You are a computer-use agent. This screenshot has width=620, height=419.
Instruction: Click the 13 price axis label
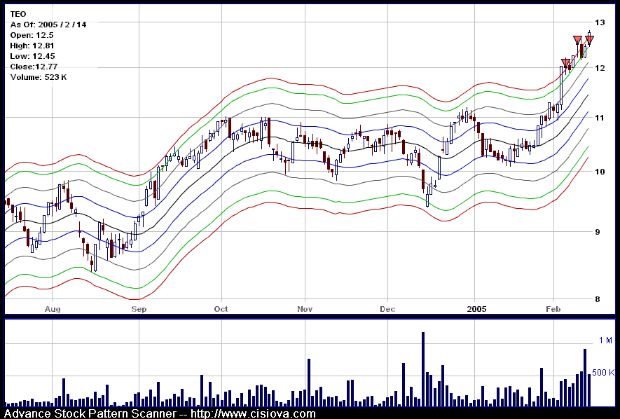coord(600,23)
